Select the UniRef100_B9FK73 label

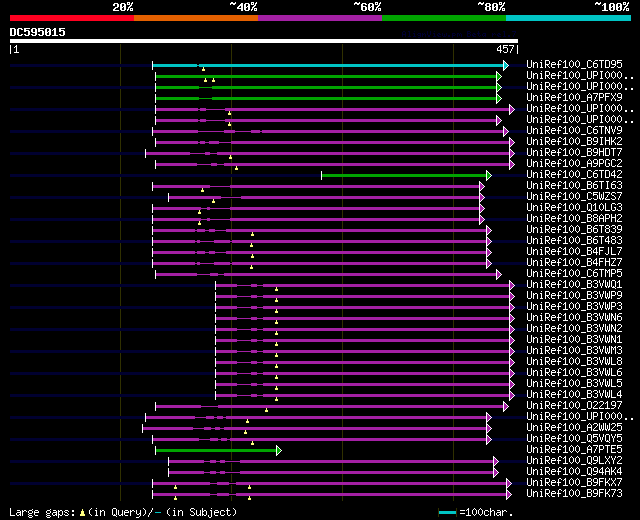(x=574, y=494)
